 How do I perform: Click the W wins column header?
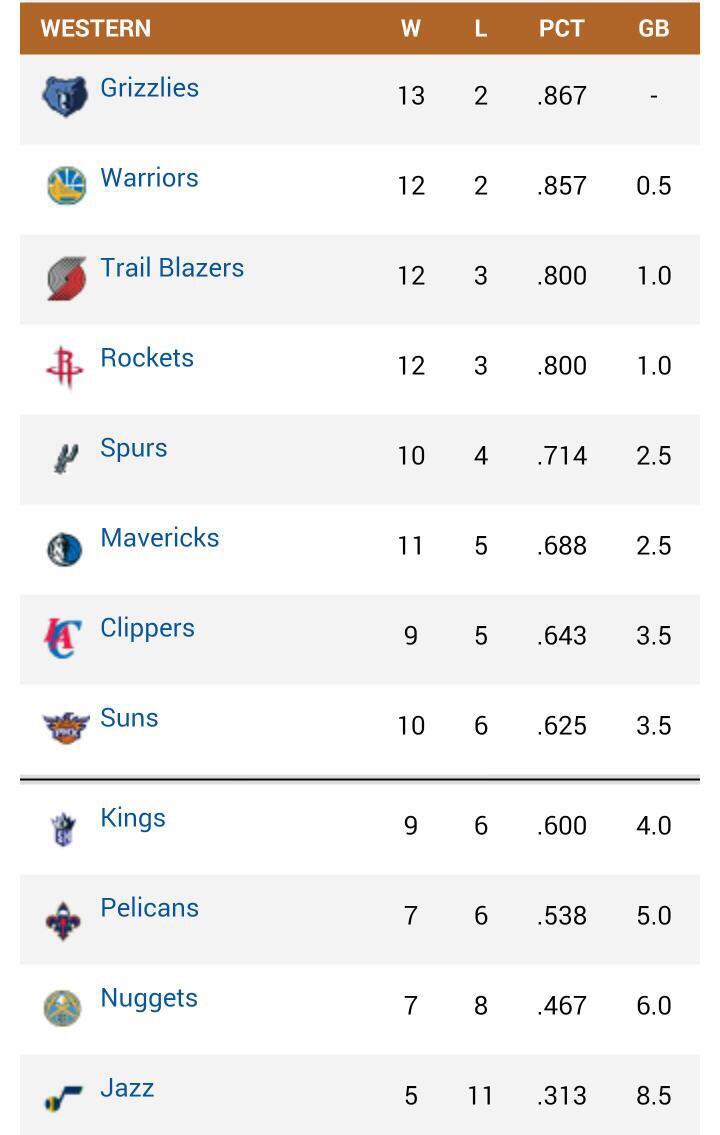(x=411, y=28)
